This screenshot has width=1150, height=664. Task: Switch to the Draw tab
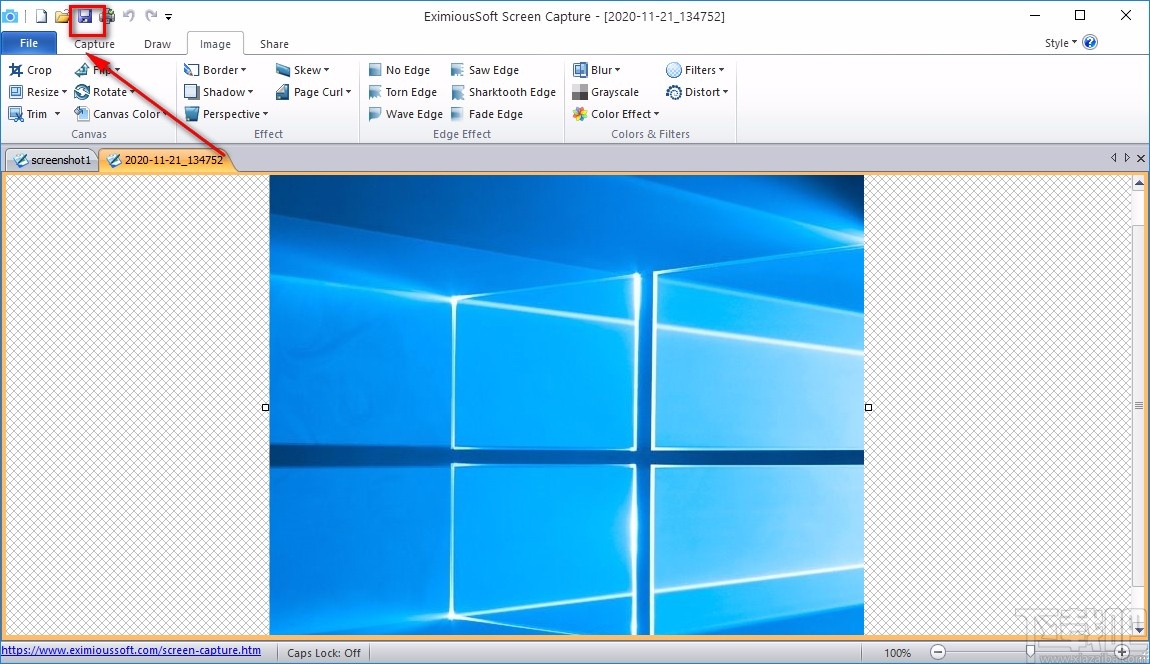click(x=158, y=44)
